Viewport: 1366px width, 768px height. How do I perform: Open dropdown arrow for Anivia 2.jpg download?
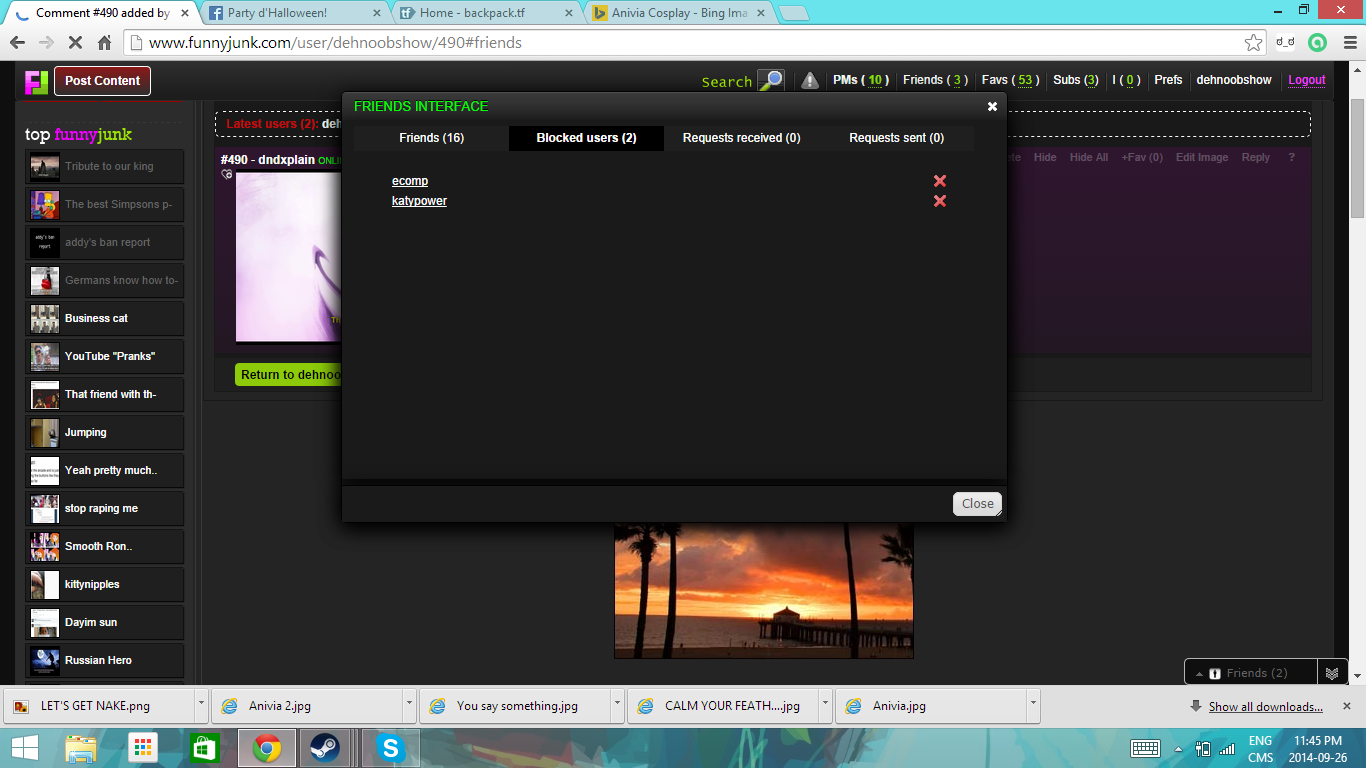pyautogui.click(x=410, y=706)
